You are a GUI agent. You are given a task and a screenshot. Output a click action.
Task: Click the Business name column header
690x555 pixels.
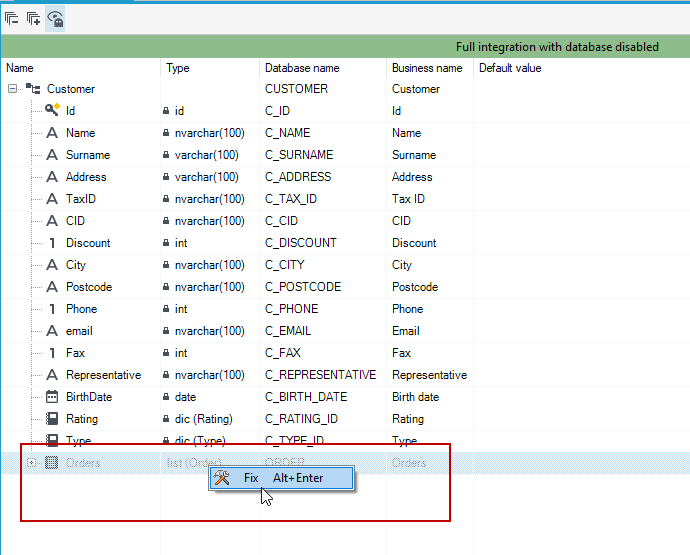tap(430, 68)
